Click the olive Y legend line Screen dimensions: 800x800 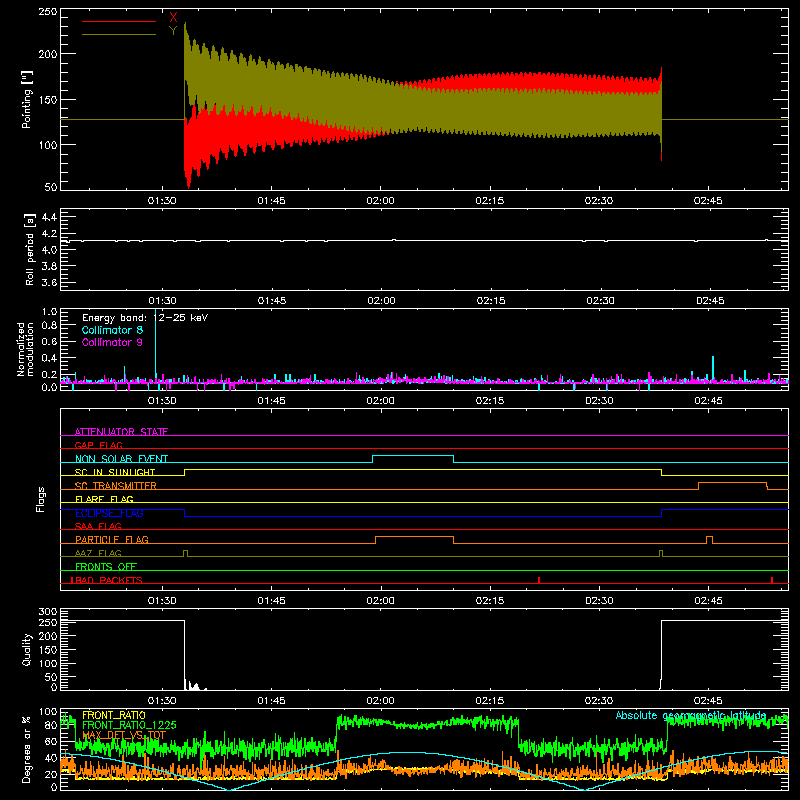pyautogui.click(x=119, y=34)
